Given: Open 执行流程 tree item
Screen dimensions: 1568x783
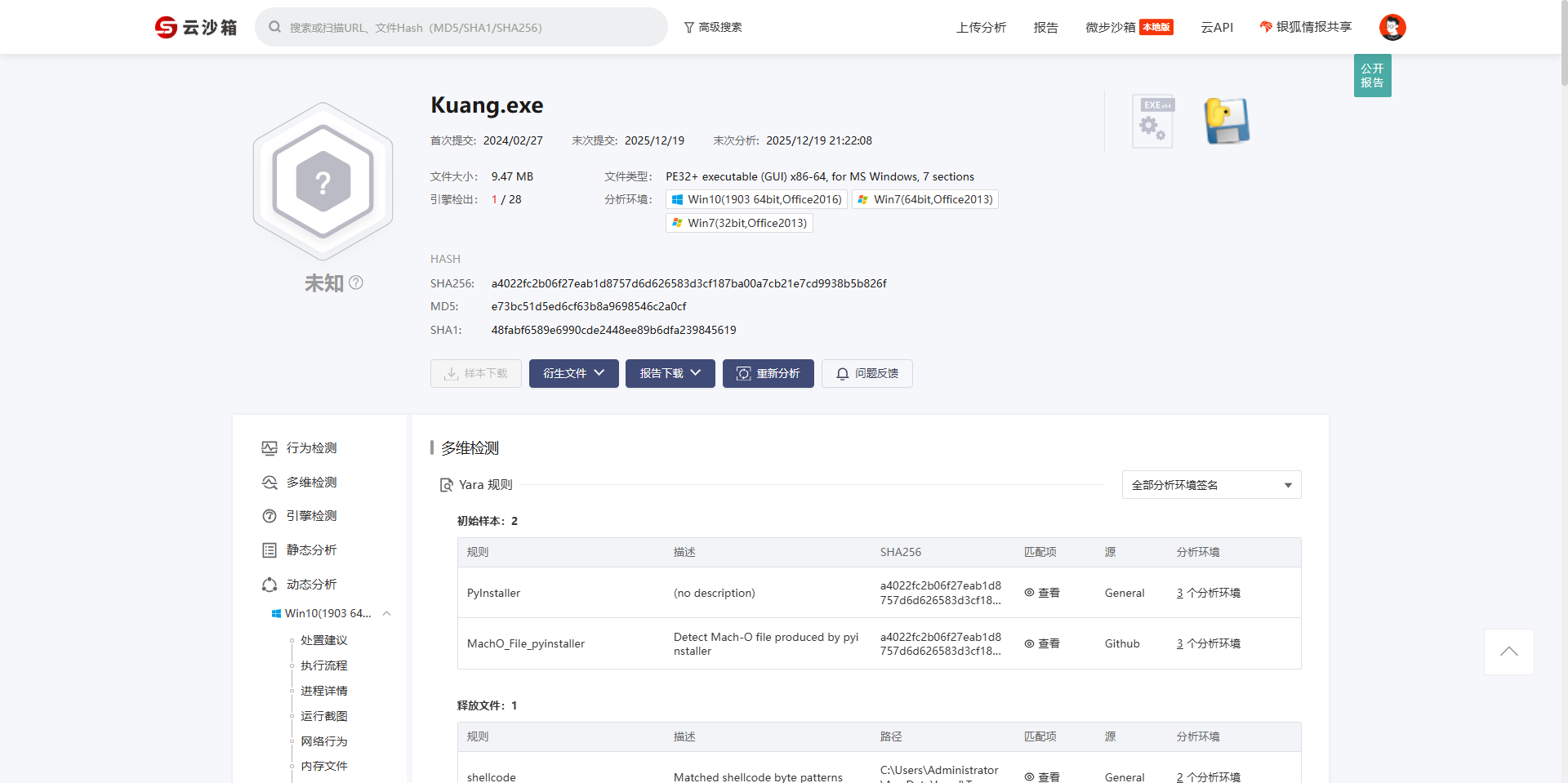Looking at the screenshot, I should click(x=324, y=665).
